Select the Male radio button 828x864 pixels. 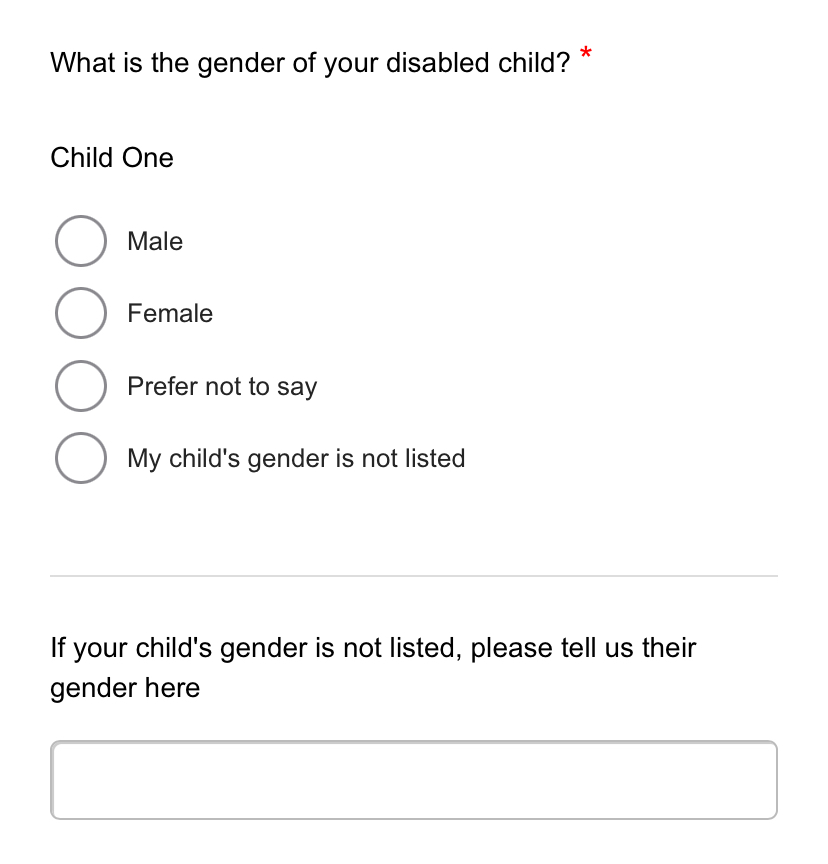click(x=81, y=241)
